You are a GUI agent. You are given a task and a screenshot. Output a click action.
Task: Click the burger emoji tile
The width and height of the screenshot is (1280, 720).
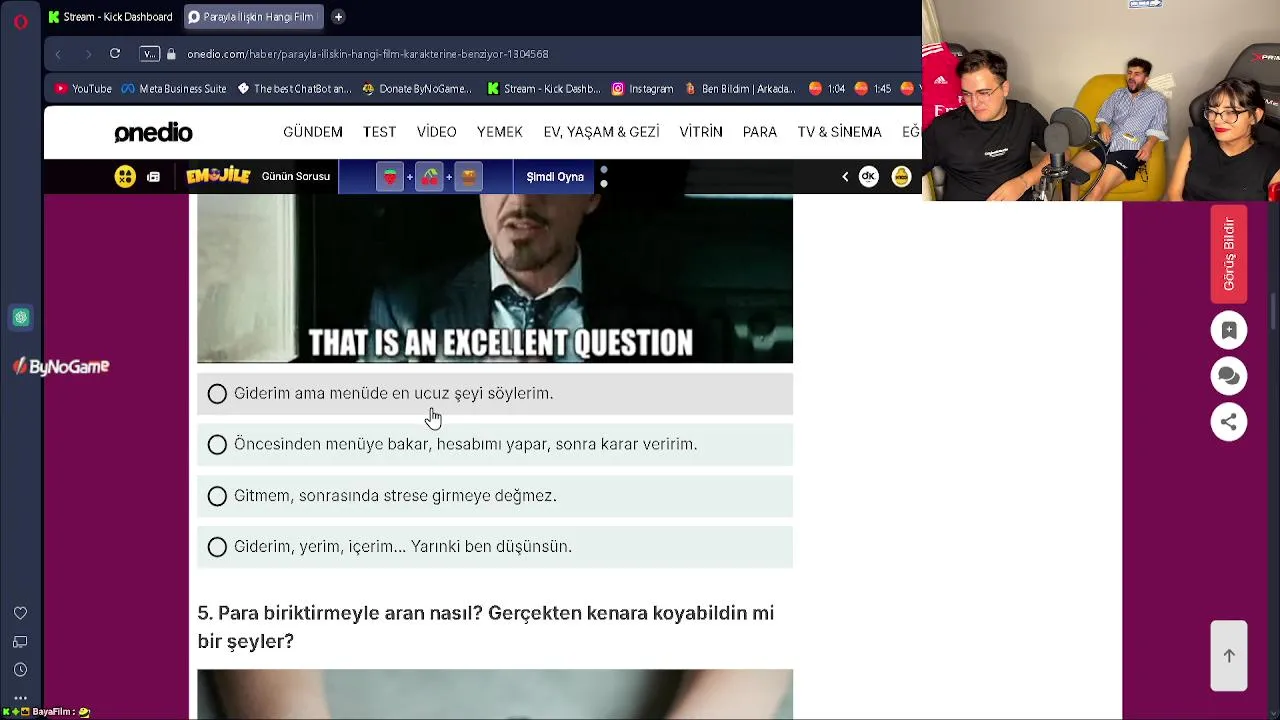click(x=468, y=177)
